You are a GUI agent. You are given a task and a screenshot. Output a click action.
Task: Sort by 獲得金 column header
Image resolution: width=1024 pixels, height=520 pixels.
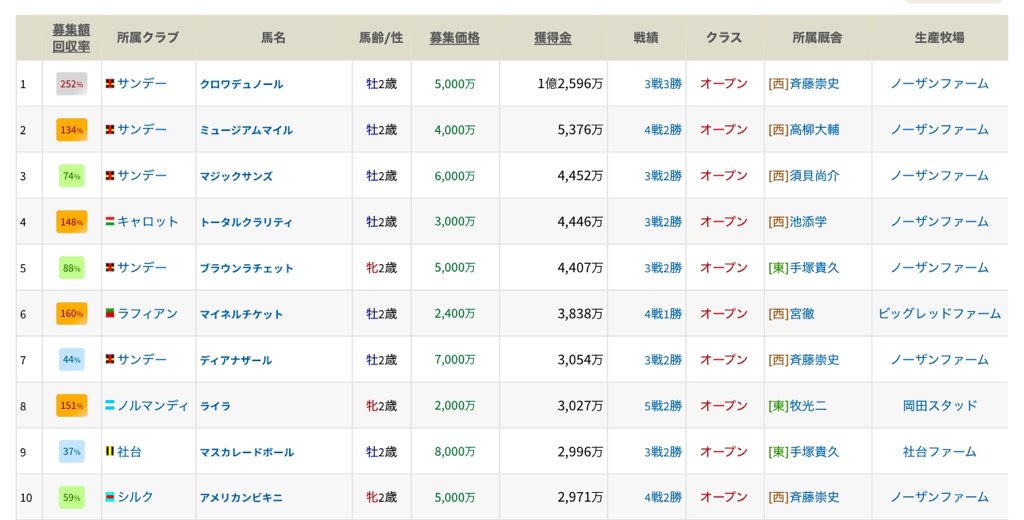click(x=552, y=38)
